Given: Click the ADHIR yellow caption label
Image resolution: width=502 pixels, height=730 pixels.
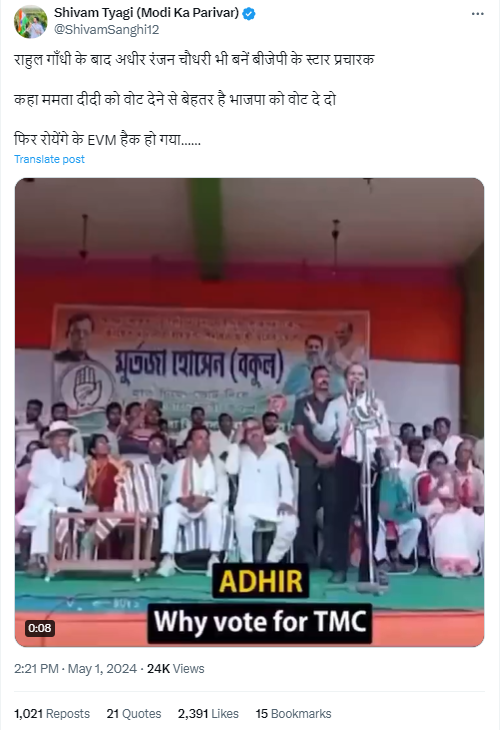Looking at the screenshot, I should (260, 581).
